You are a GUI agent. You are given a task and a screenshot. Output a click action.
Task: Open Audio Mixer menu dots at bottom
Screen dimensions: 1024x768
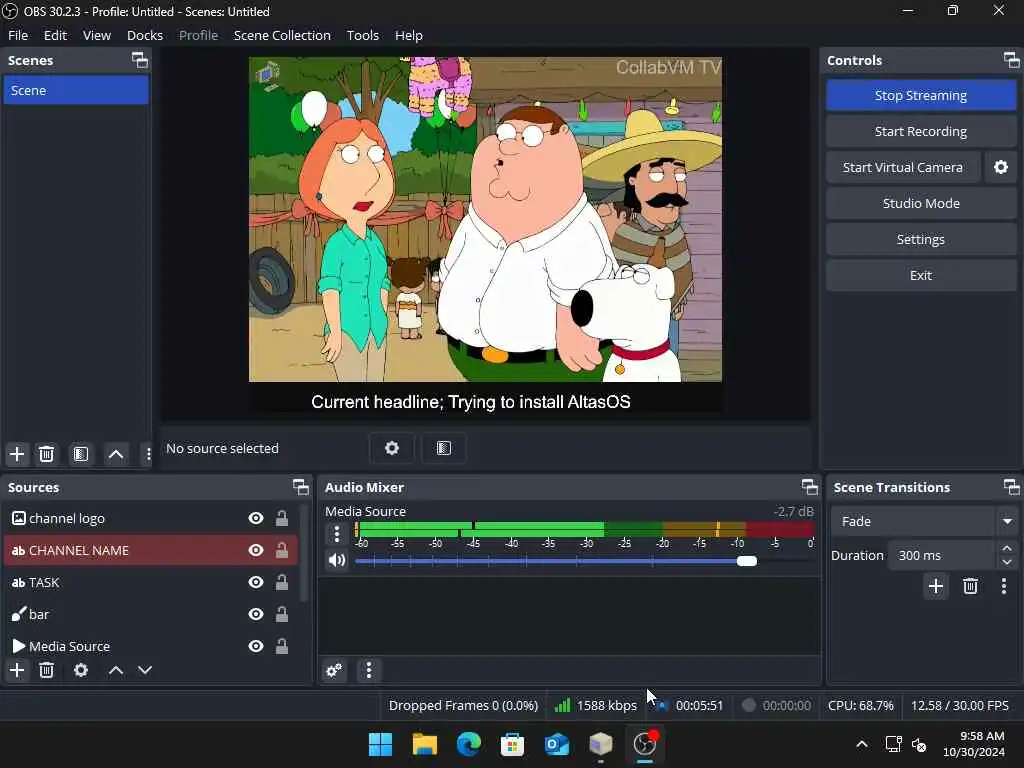pos(369,670)
